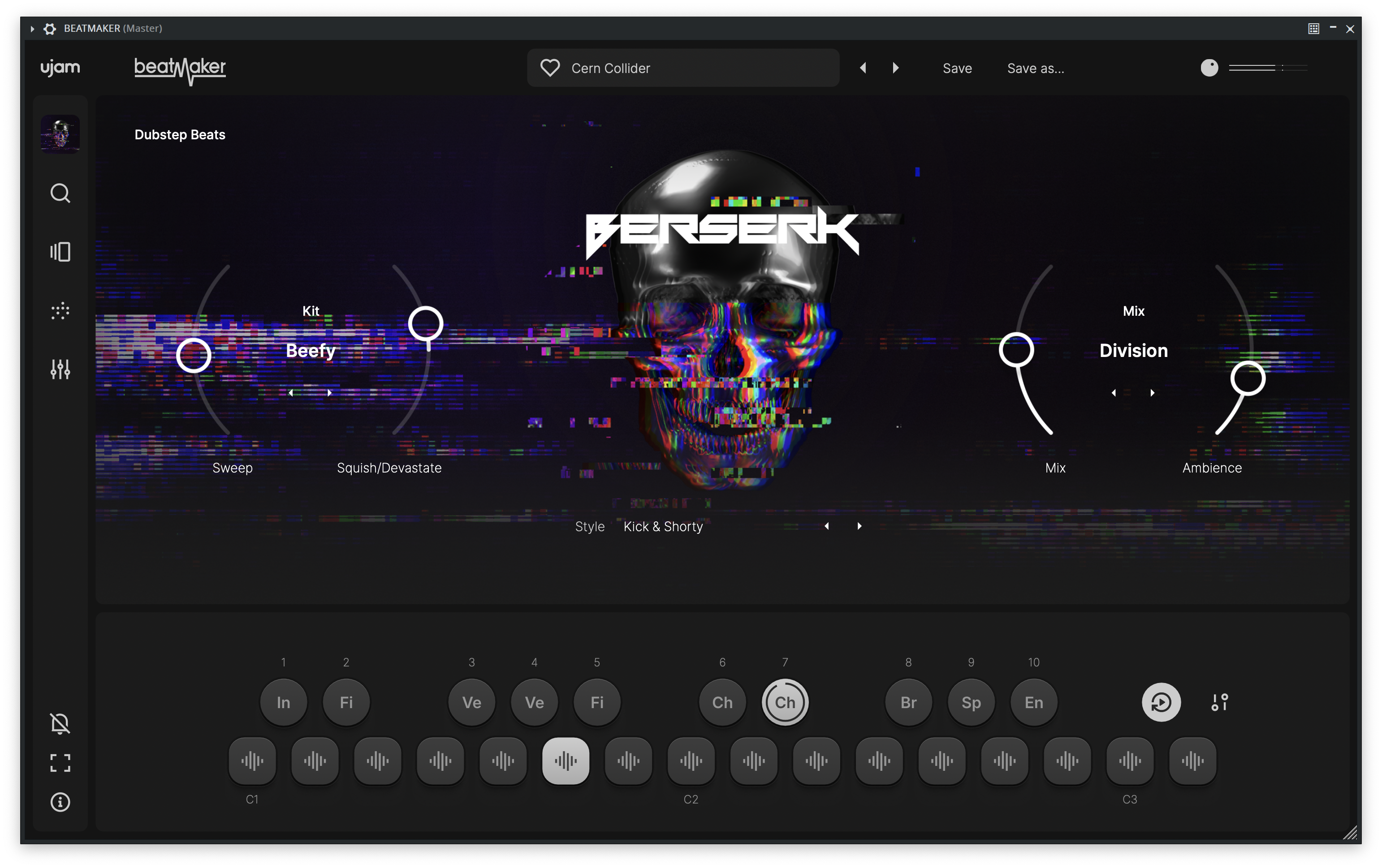Select the previous Kit with left arrow
The width and height of the screenshot is (1382, 868).
(x=291, y=392)
